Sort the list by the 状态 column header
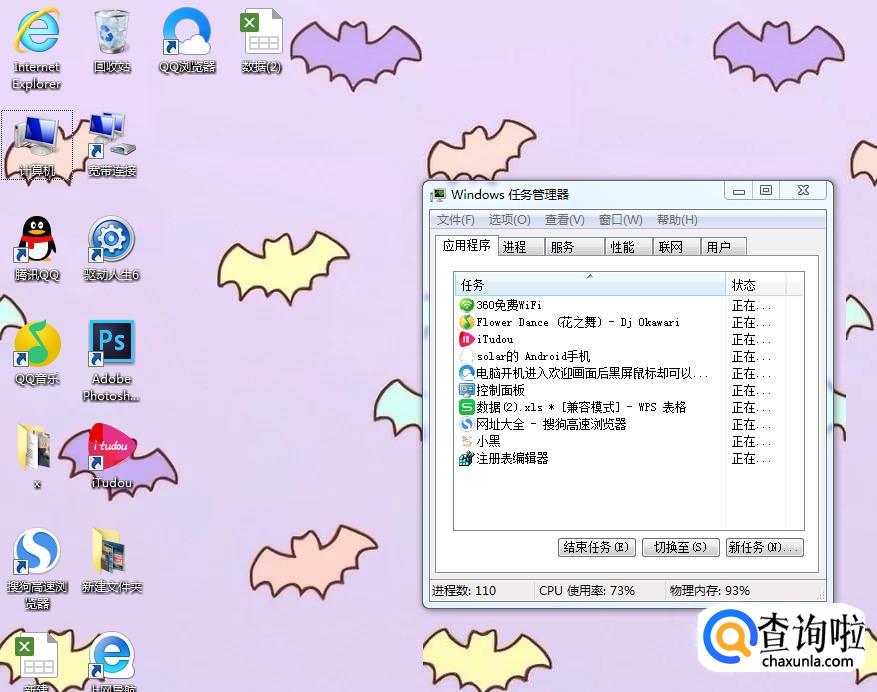This screenshot has width=877, height=692. 755,284
